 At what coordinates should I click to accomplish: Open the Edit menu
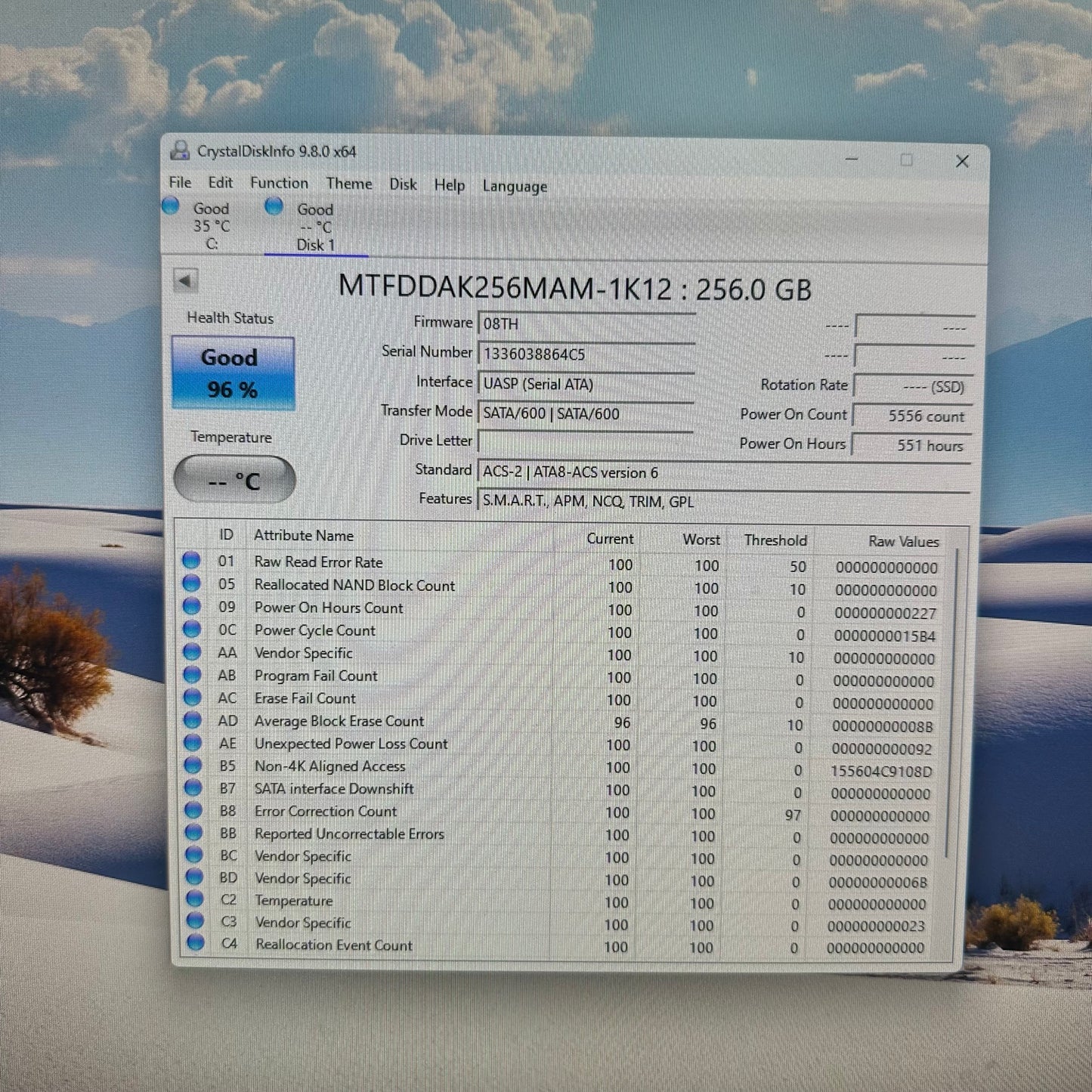click(221, 182)
